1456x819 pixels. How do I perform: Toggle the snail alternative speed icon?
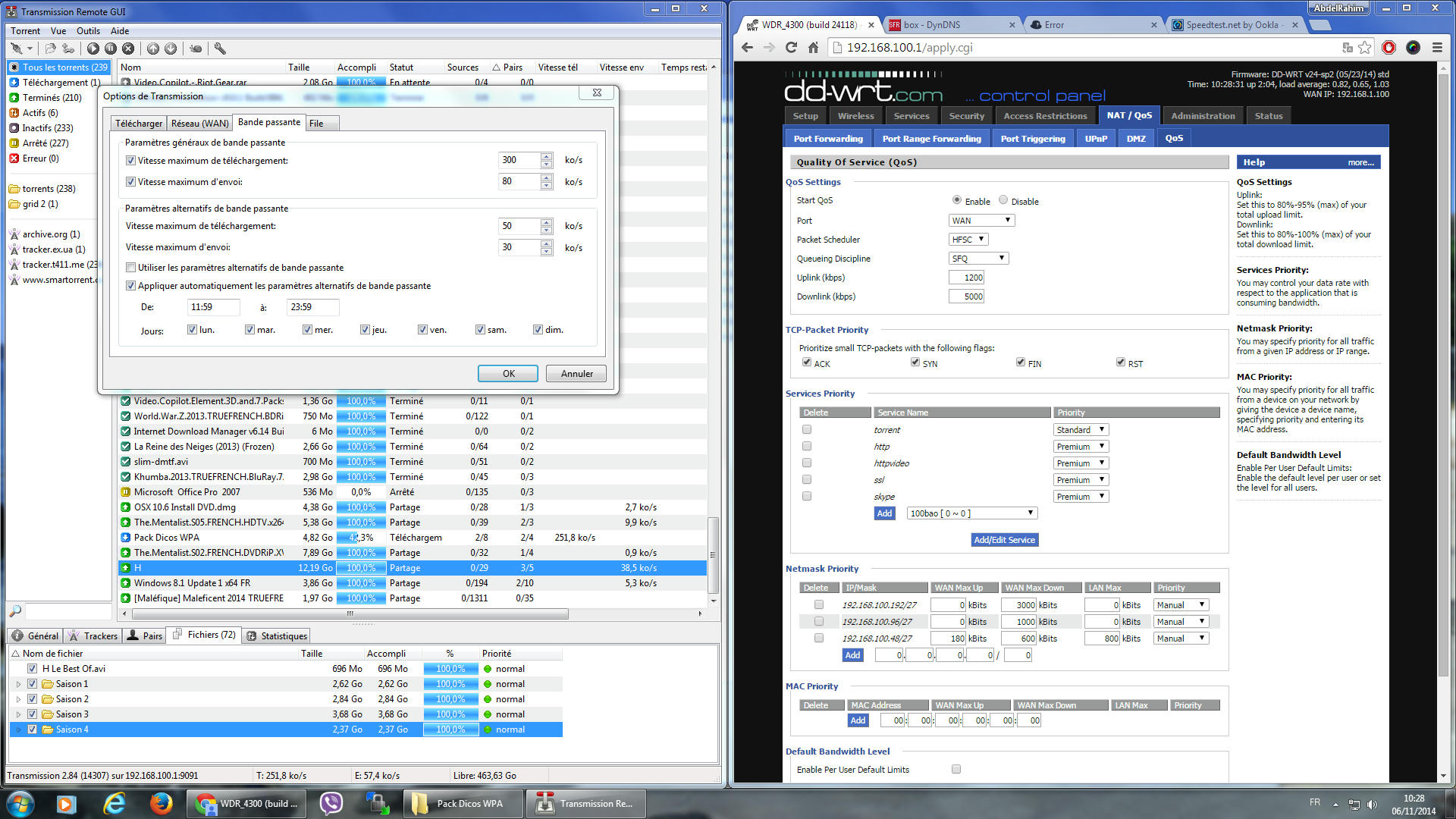(x=196, y=49)
